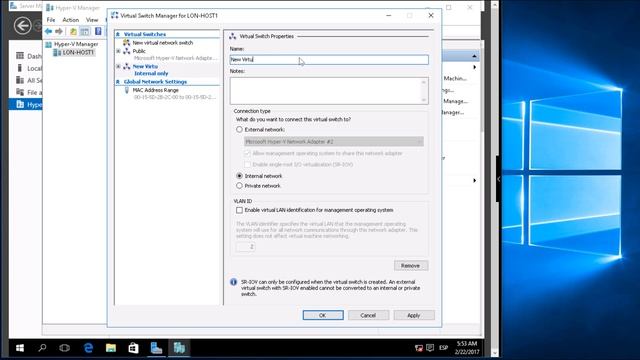Image resolution: width=640 pixels, height=360 pixels.
Task: Click inside the Notes text area
Action: pos(326,91)
